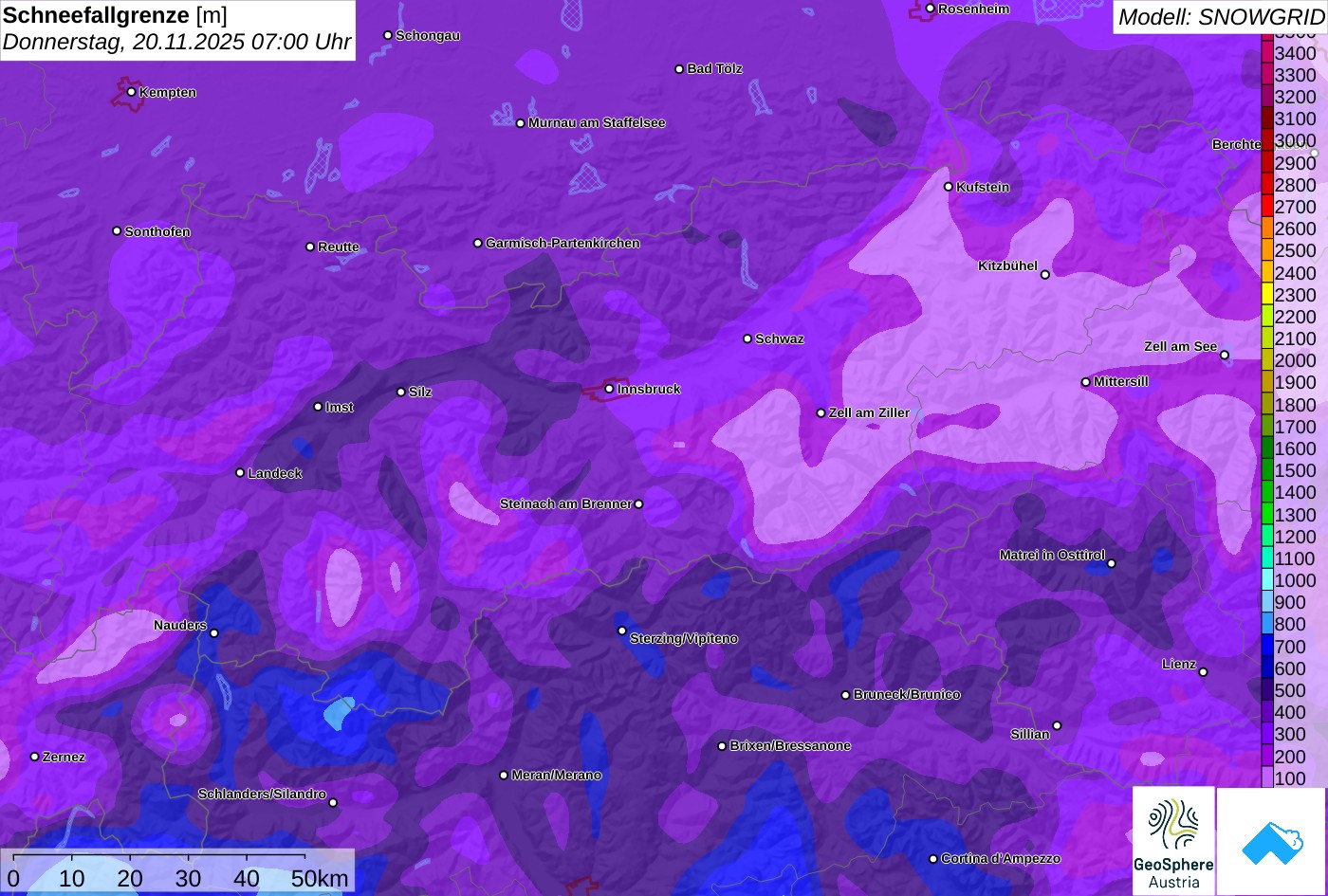Click the 2300 m yellow legend swatch
This screenshot has height=896, width=1328.
1266,294
